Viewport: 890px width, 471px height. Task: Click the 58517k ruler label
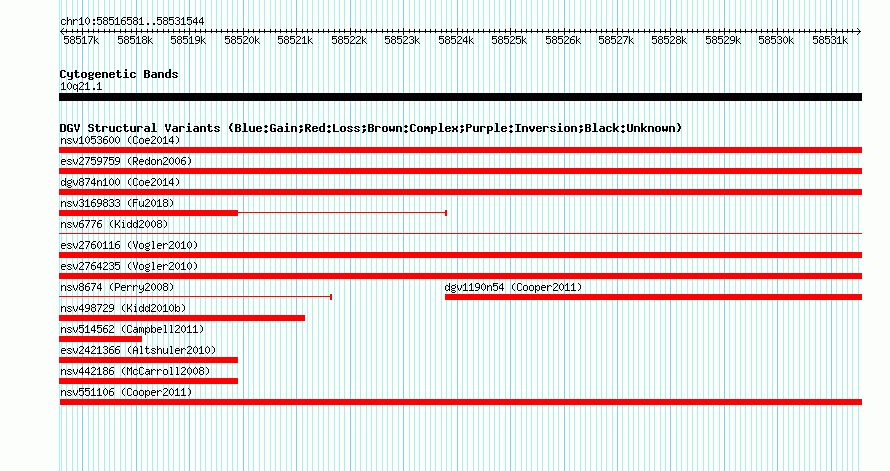[81, 40]
